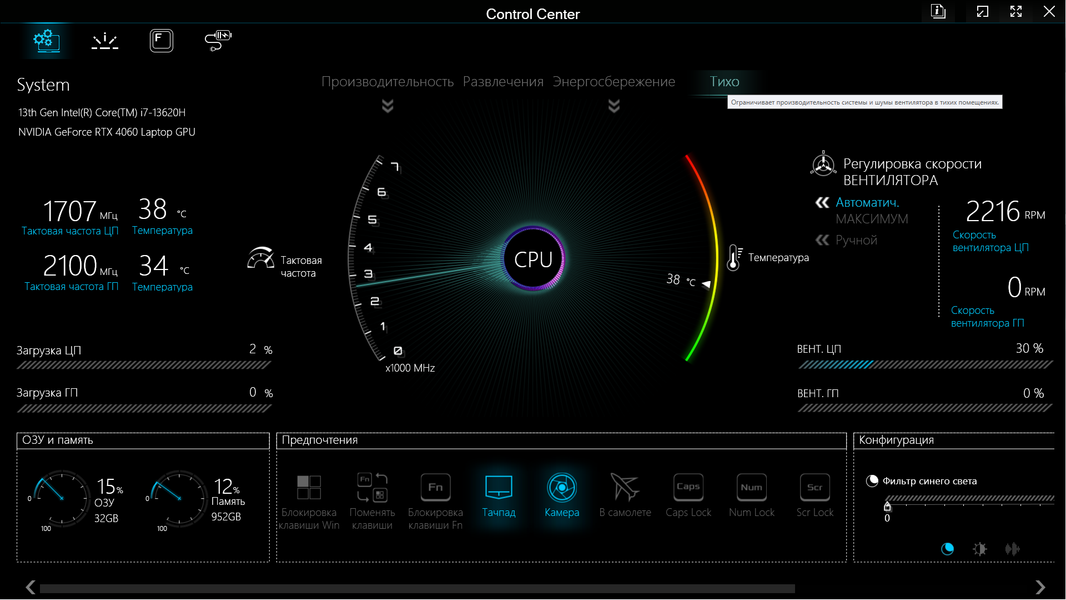Select МАКСИМУМ fan speed option
The width and height of the screenshot is (1066, 600).
tap(872, 219)
